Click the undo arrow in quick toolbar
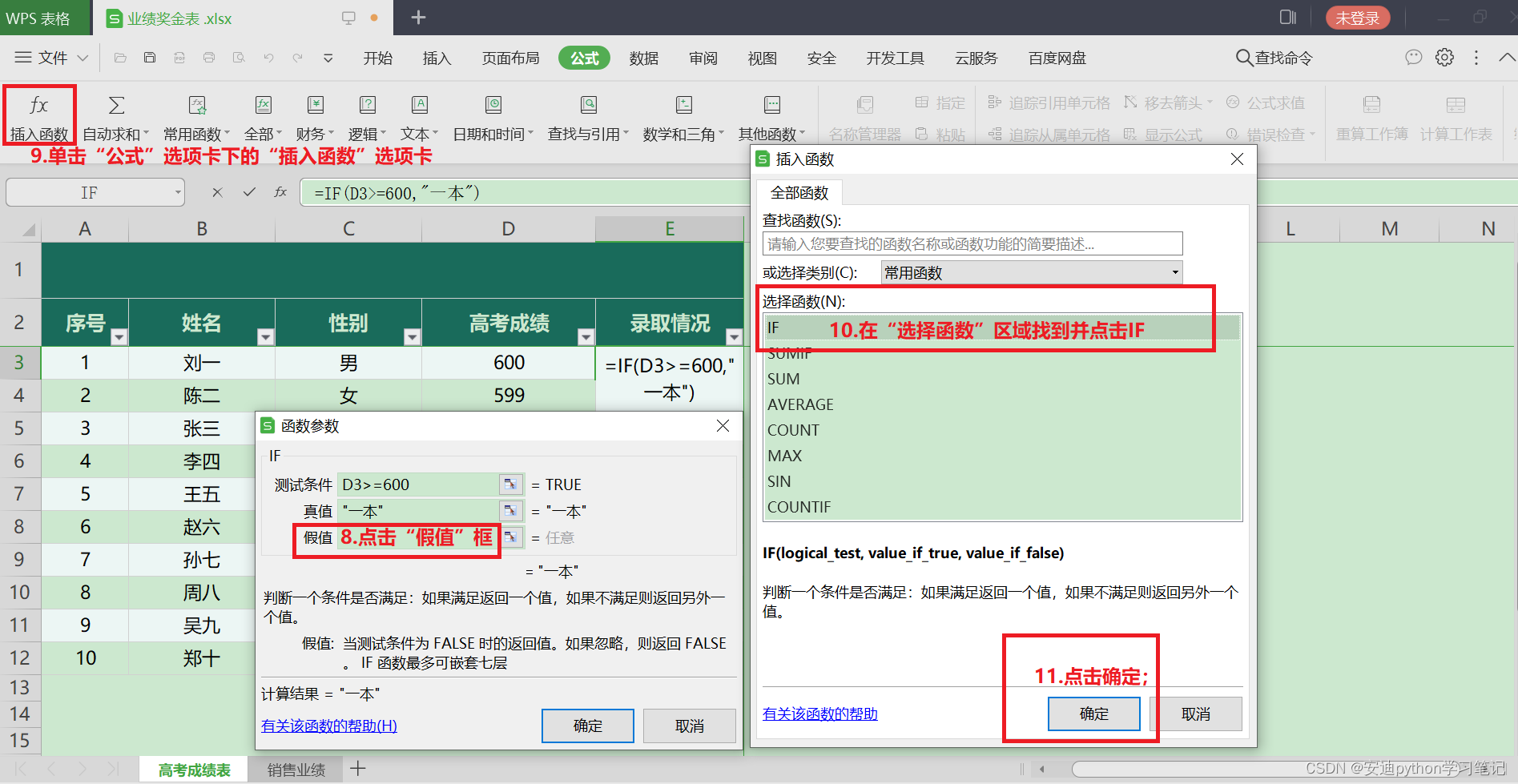1518x784 pixels. pos(268,58)
